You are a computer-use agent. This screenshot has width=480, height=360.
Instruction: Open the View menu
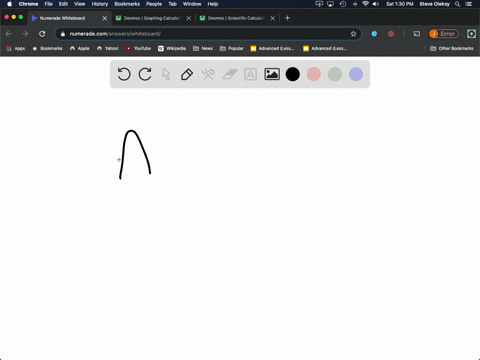80,4
